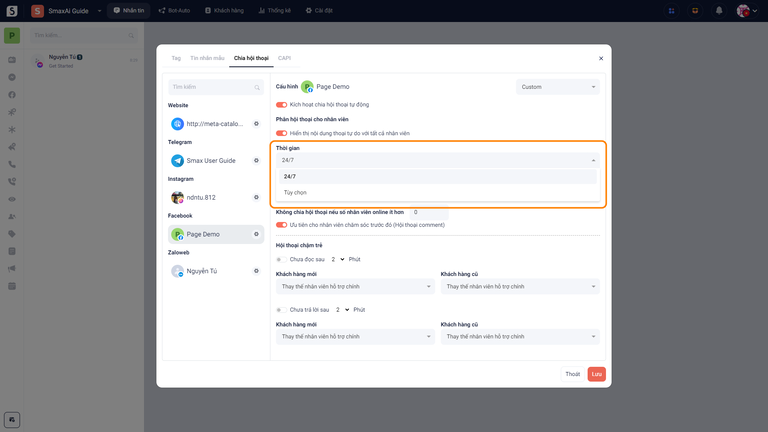
Task: Click the website globe icon for meta-catalog
Action: coord(177,124)
